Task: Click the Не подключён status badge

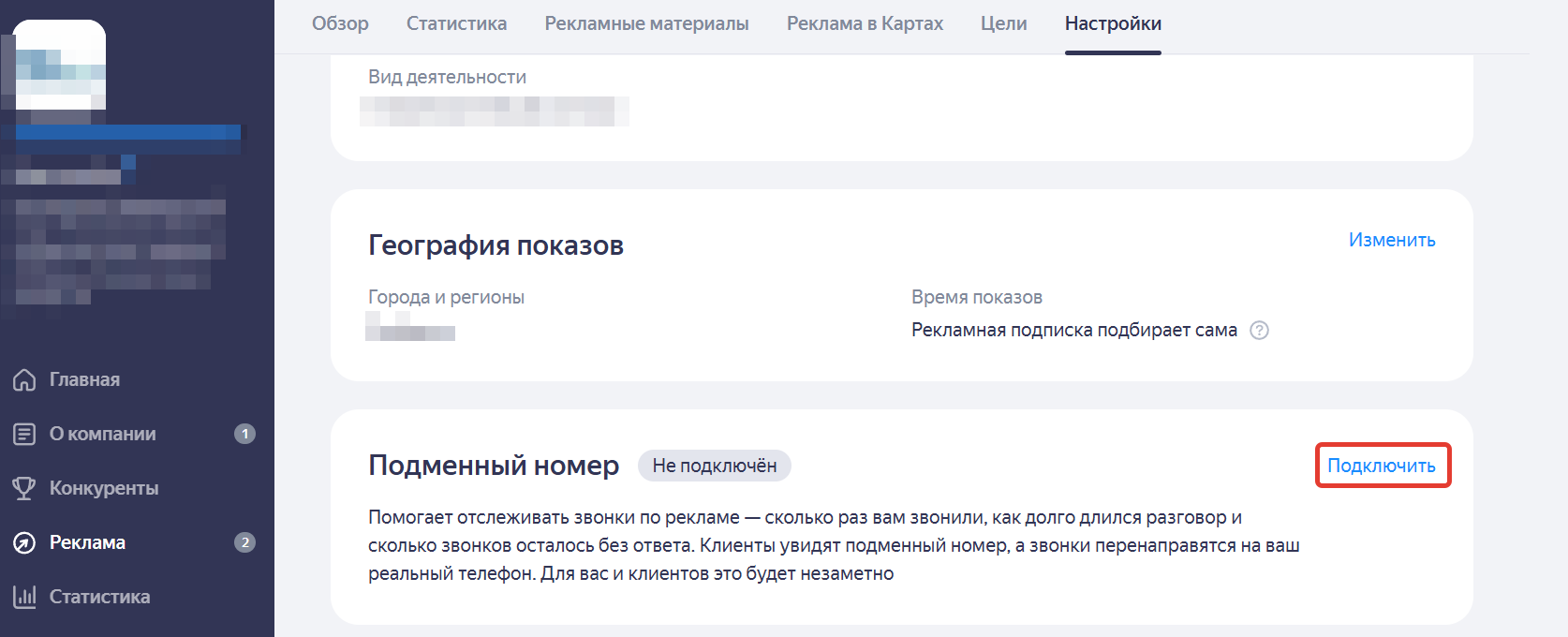Action: pyautogui.click(x=714, y=466)
